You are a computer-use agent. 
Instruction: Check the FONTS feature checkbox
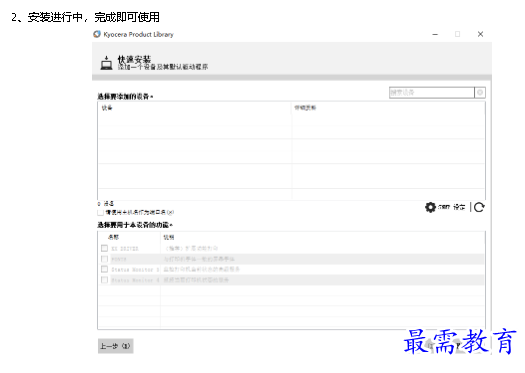[x=104, y=259]
